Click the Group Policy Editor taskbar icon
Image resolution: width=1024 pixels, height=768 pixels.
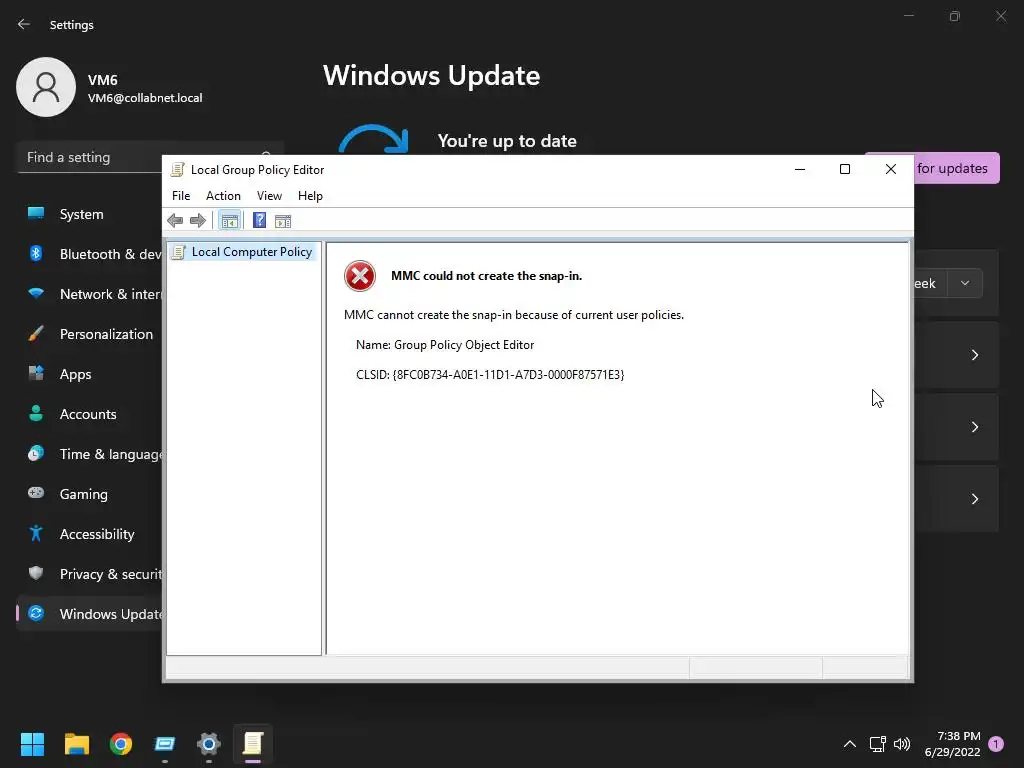point(253,744)
